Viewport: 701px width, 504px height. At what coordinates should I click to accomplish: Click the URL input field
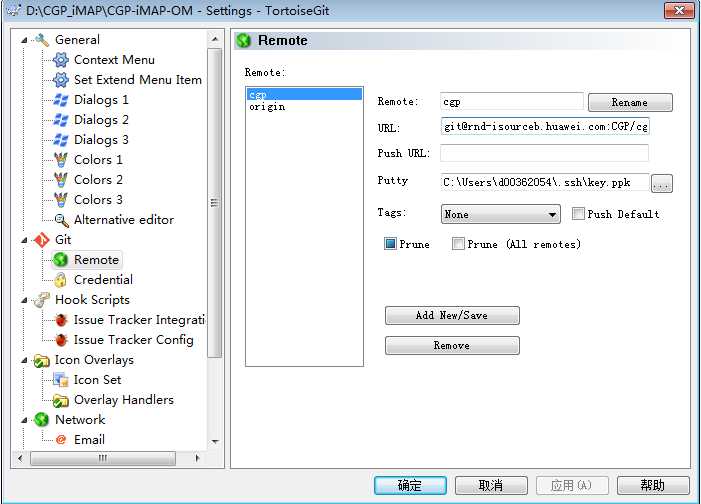tap(545, 127)
